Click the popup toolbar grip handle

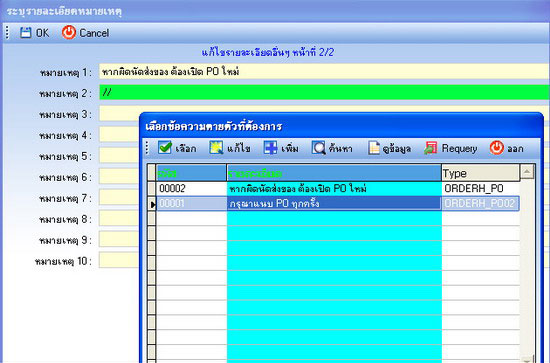click(147, 148)
